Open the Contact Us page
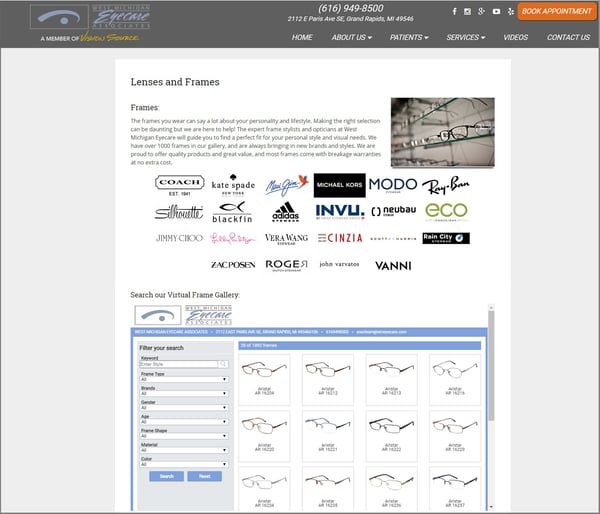The image size is (600, 514). click(x=568, y=38)
